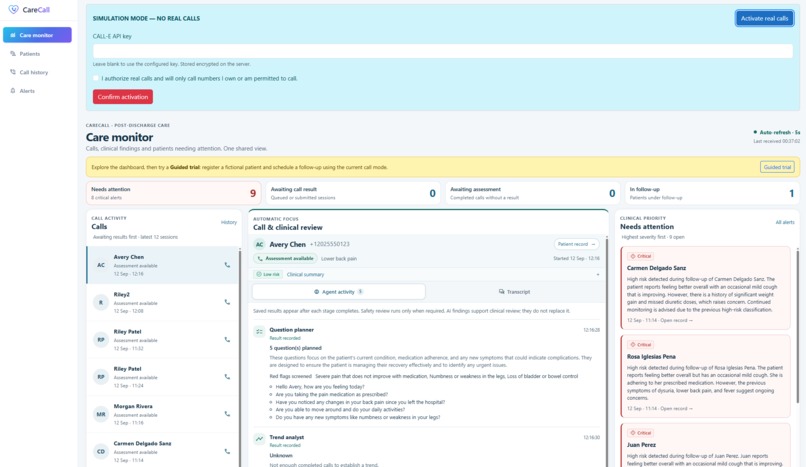
Task: Click the Question planner icon
Action: (259, 332)
